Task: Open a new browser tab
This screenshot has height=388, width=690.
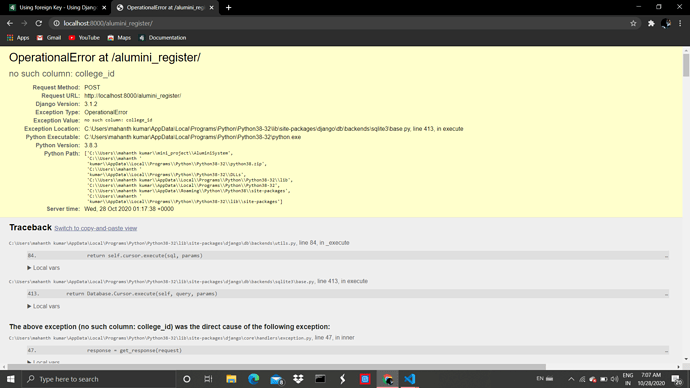Action: 228,7
